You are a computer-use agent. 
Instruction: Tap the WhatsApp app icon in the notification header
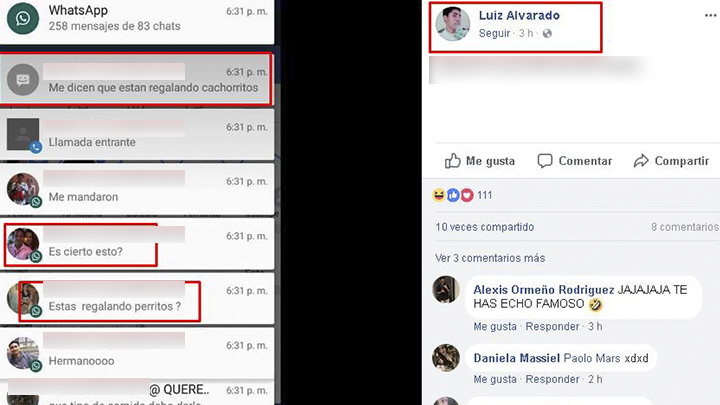(x=22, y=18)
